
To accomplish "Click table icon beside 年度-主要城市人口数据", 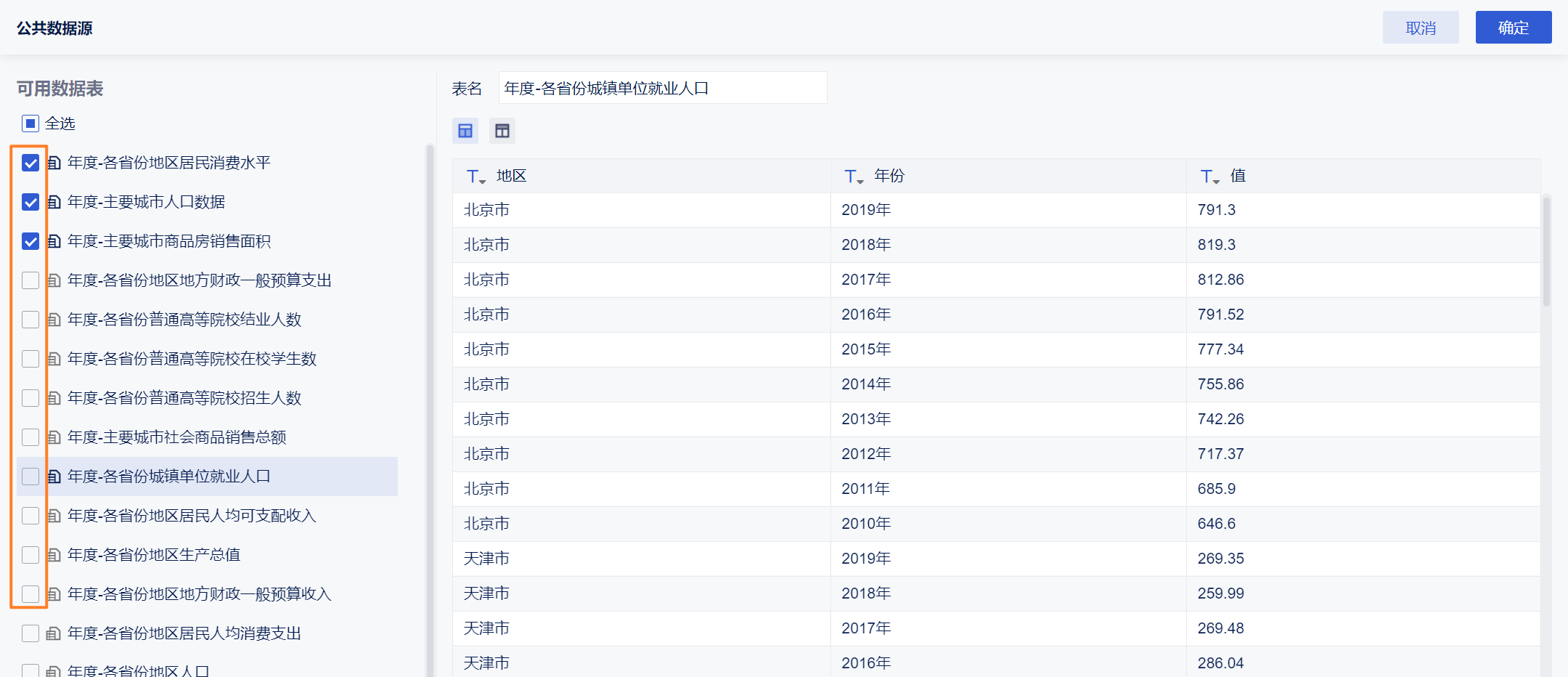I will [x=54, y=202].
